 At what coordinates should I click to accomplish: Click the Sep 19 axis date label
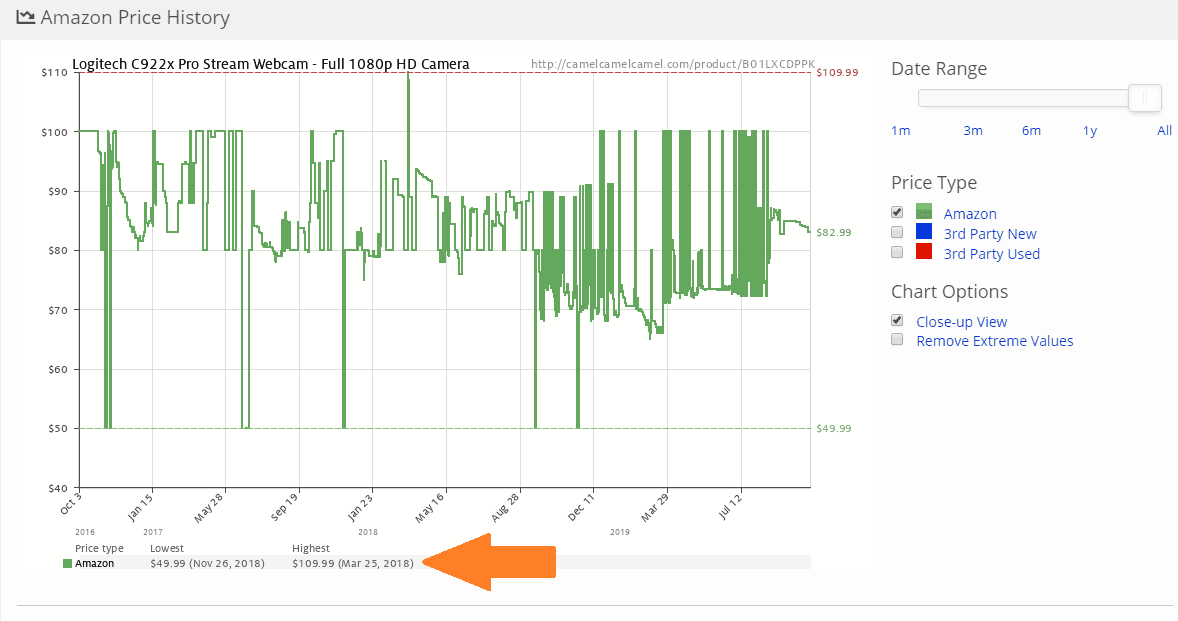tap(284, 507)
